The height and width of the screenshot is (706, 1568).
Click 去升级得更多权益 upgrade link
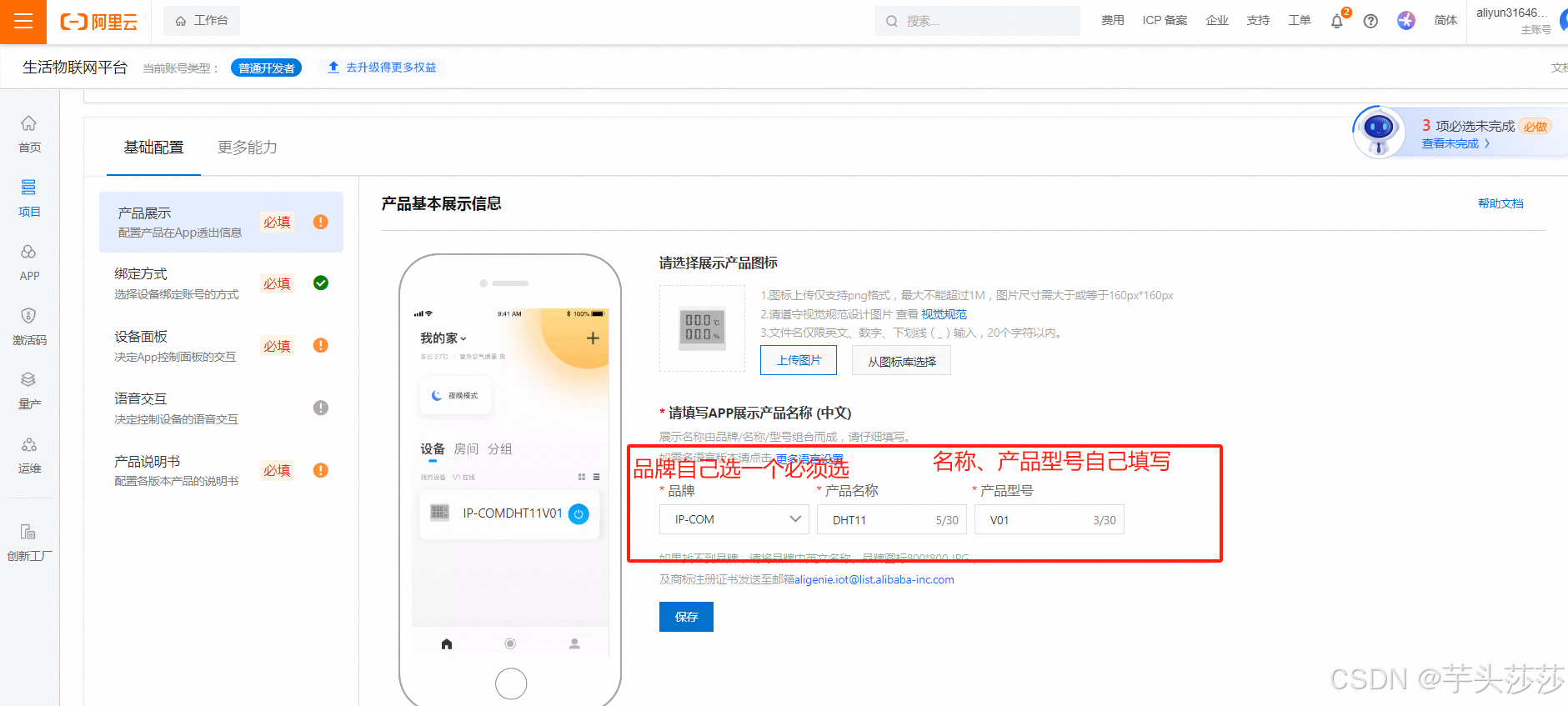382,68
